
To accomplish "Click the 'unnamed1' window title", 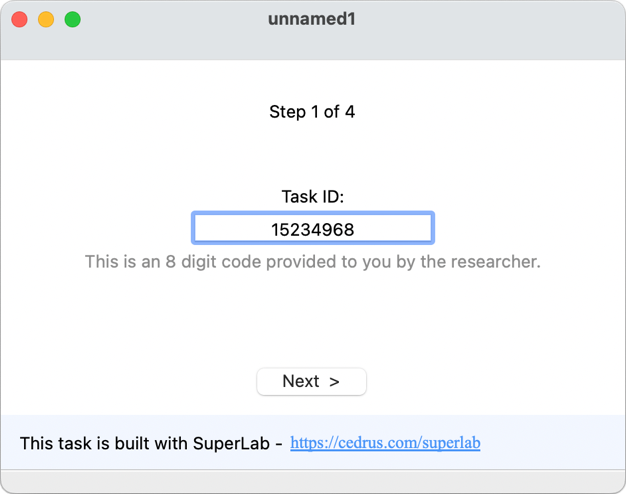I will click(312, 19).
